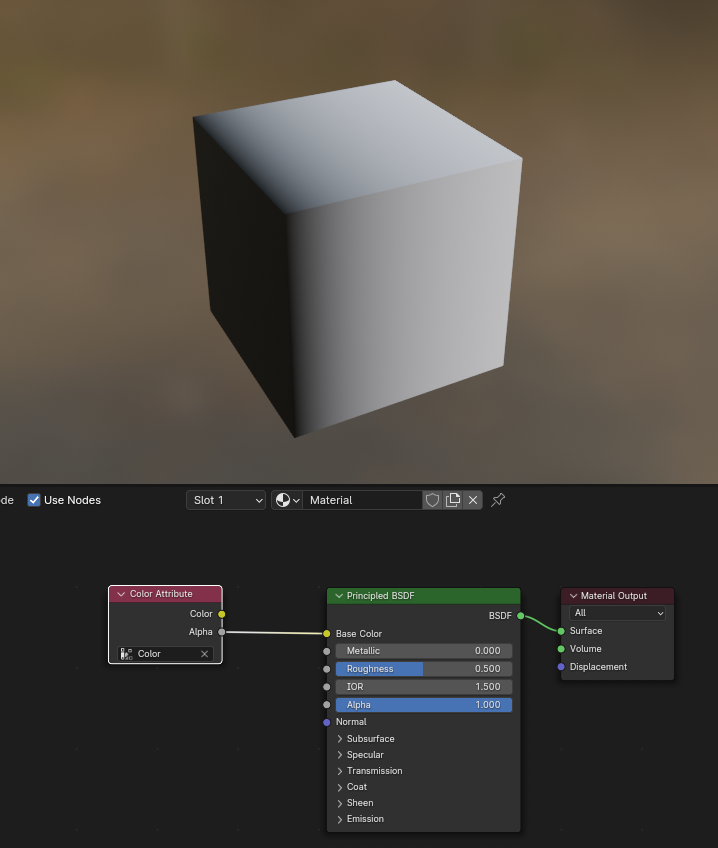
Task: Click the Color output socket of Color Attribute
Action: point(222,614)
